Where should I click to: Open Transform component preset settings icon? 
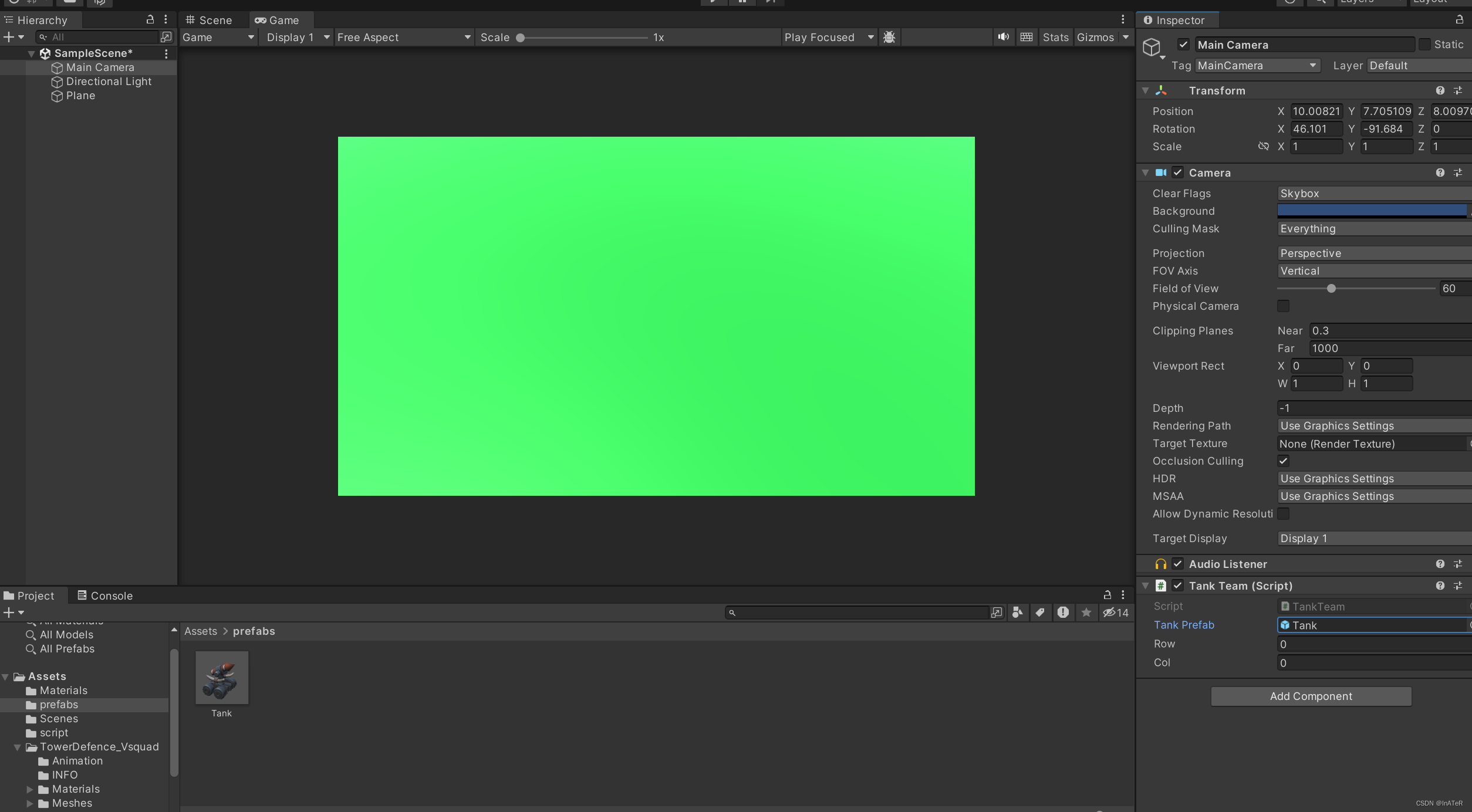(1458, 90)
